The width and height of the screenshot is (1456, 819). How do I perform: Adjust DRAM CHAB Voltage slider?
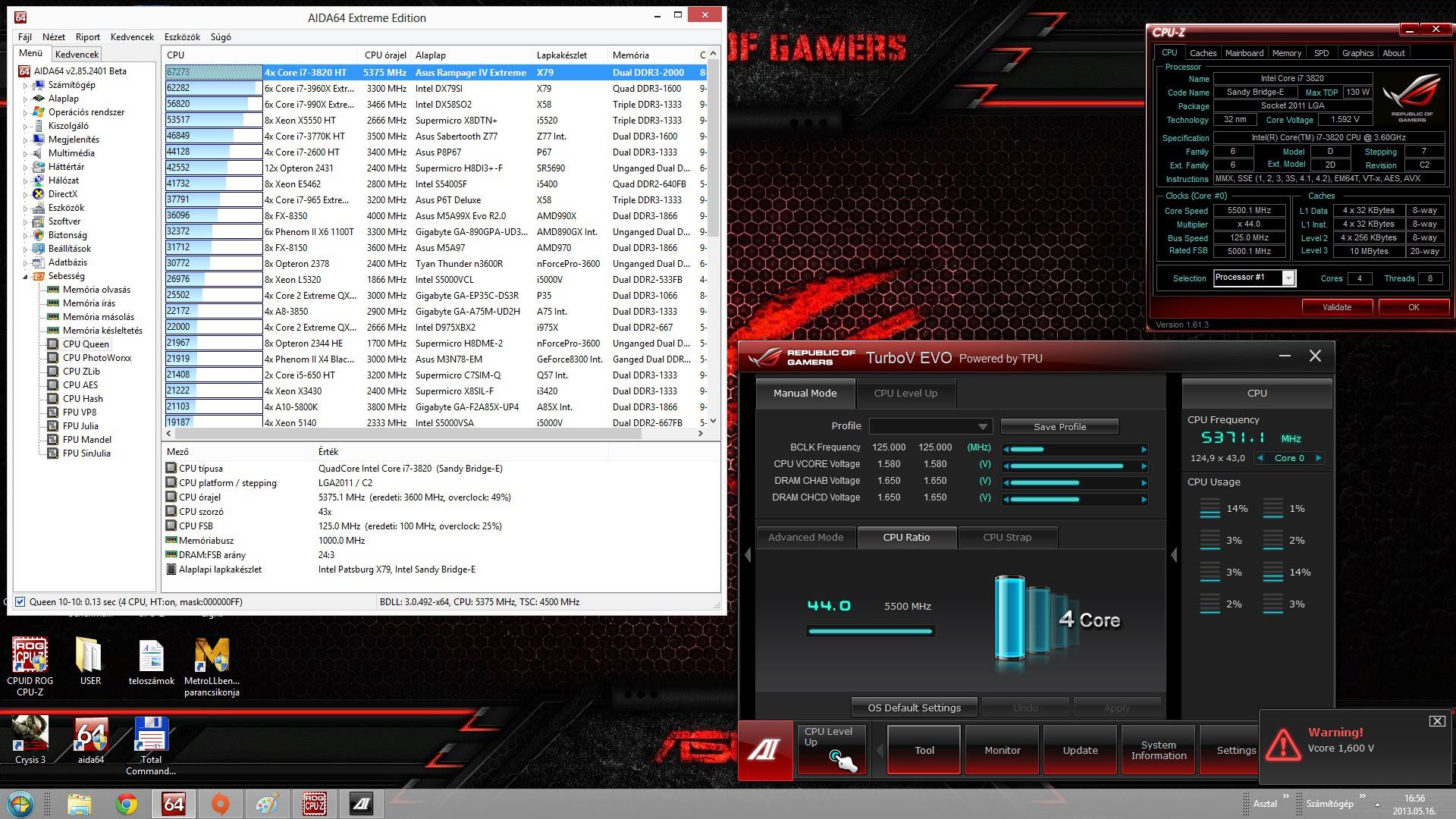tap(1075, 482)
